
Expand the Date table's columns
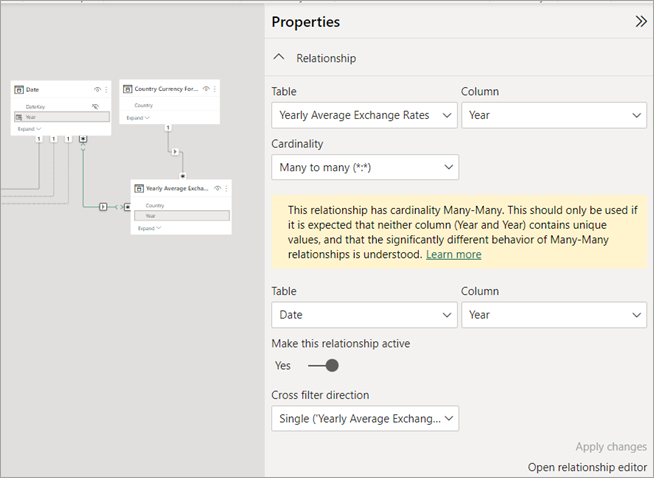pos(28,129)
